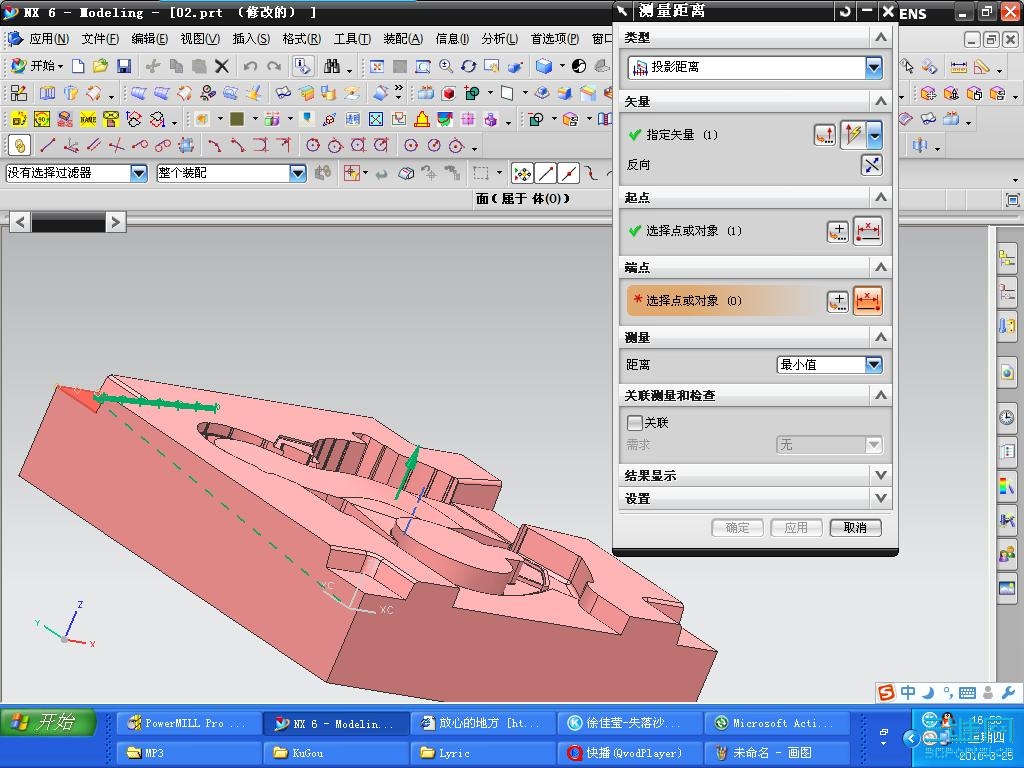This screenshot has width=1024, height=768.
Task: Click end point measure selection icon
Action: pyautogui.click(x=868, y=301)
